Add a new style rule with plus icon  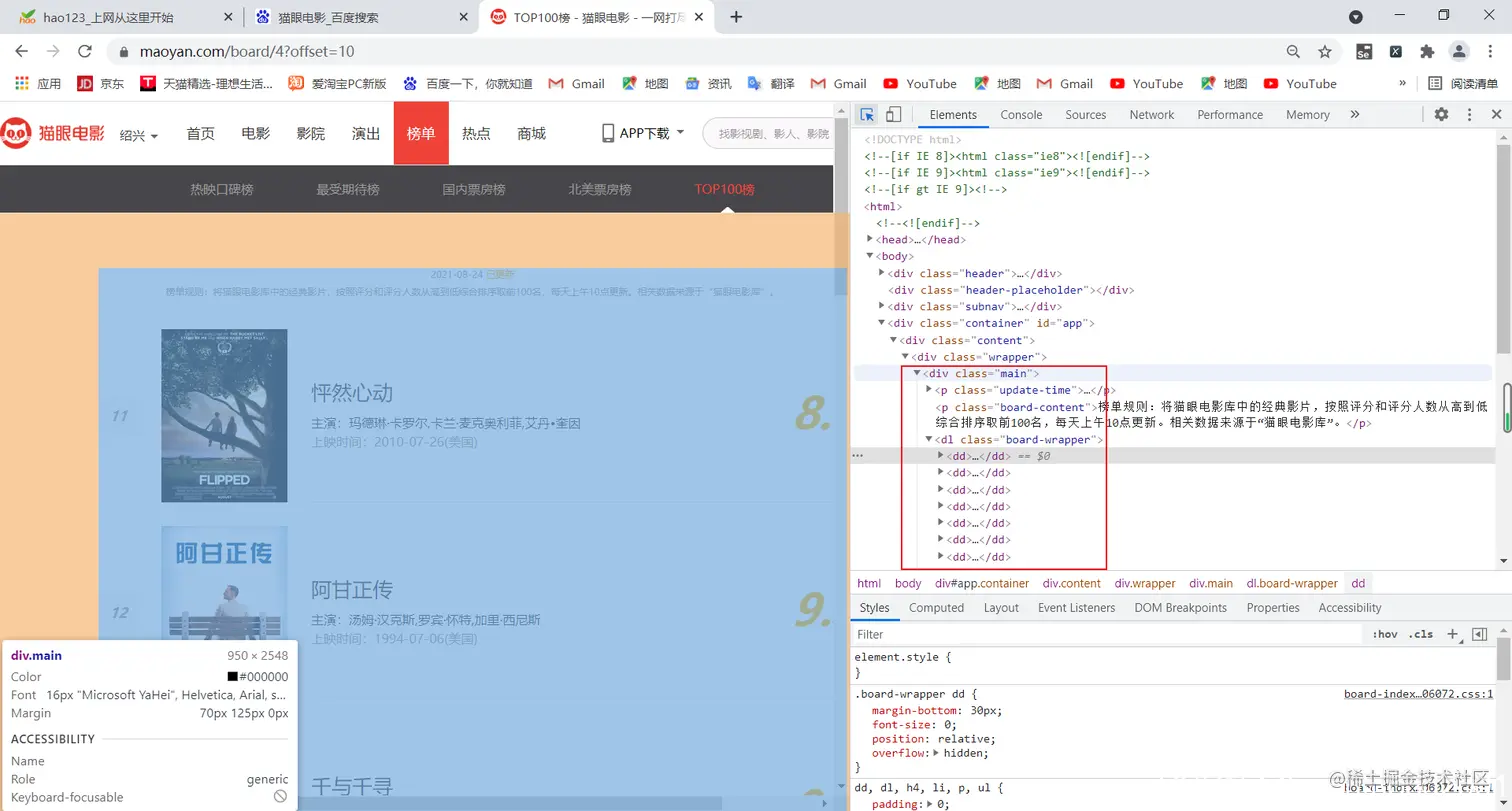(x=1453, y=634)
